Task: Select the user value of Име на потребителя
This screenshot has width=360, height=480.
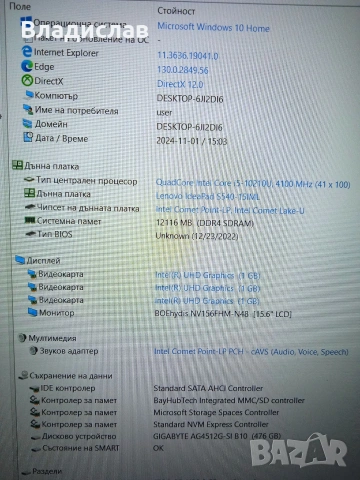Action: click(x=164, y=113)
